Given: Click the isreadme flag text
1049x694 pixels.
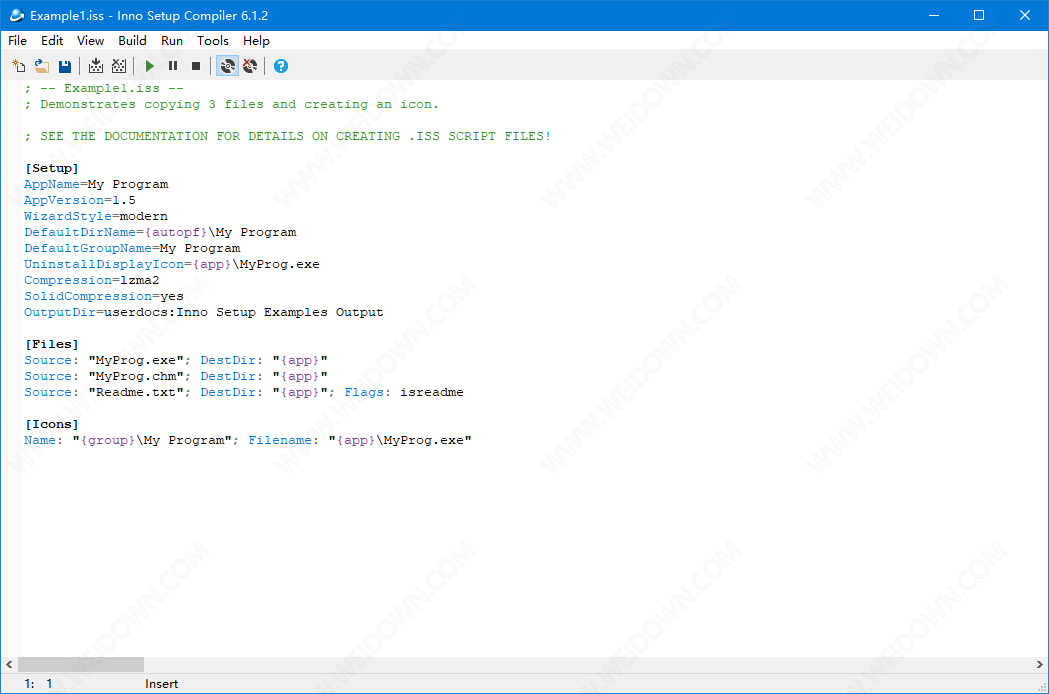Looking at the screenshot, I should click(x=432, y=392).
